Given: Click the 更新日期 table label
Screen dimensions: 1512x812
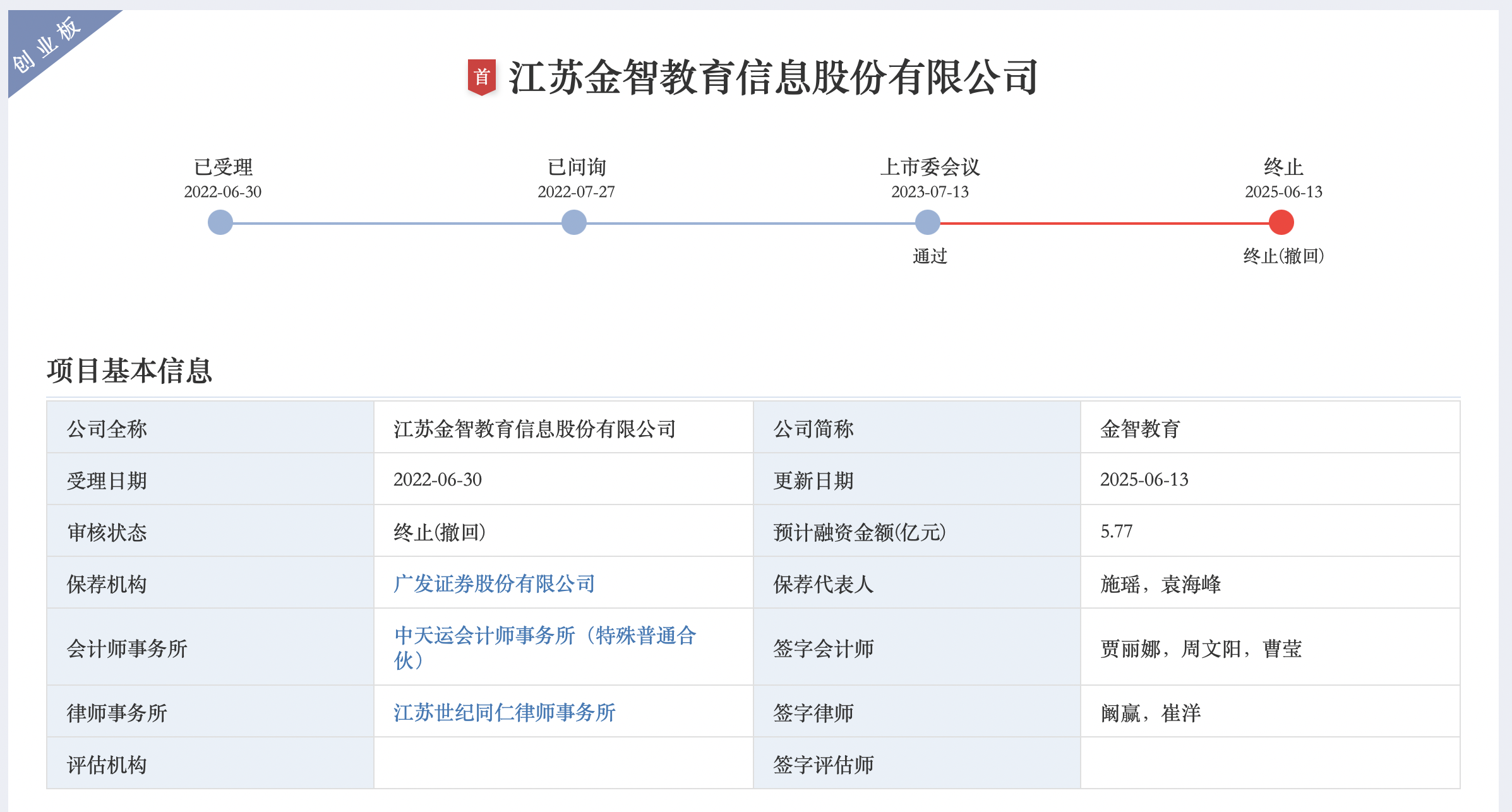Looking at the screenshot, I should [813, 481].
